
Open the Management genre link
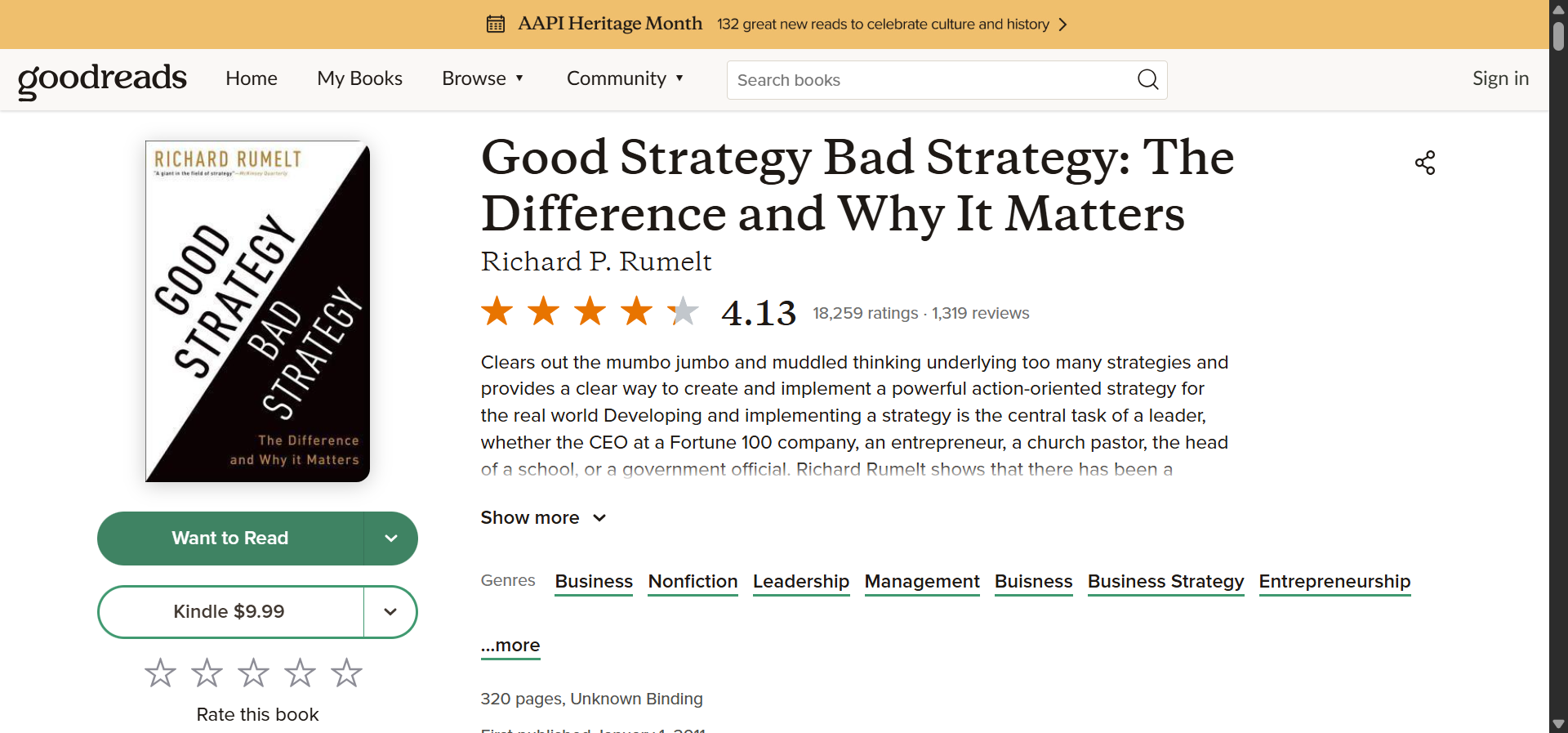pos(922,582)
